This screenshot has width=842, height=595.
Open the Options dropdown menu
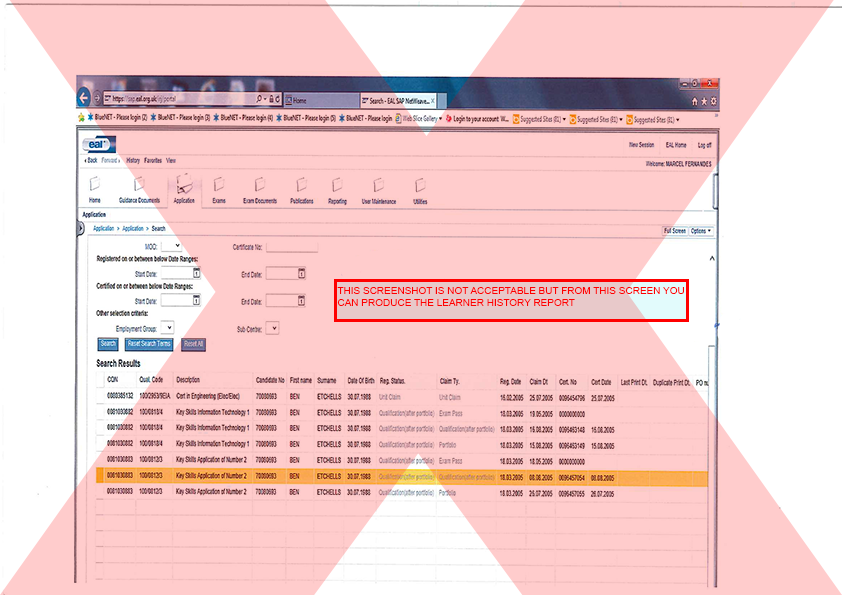701,231
